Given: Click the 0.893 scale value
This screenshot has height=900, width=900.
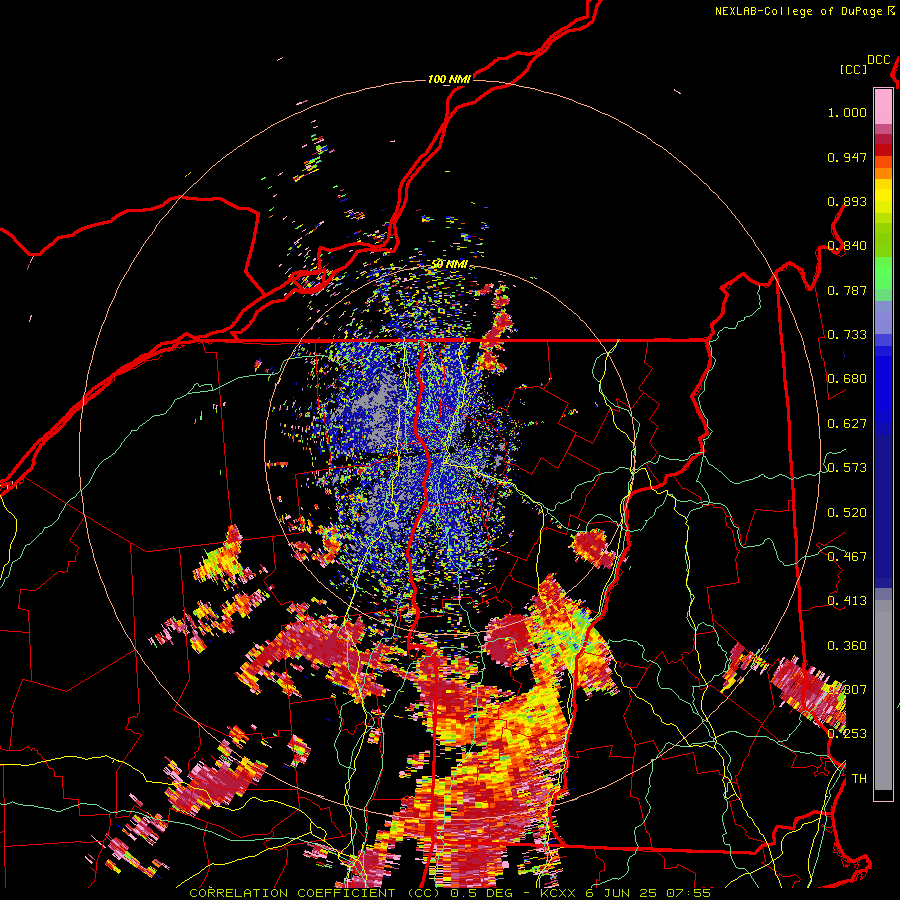Looking at the screenshot, I should click(847, 201).
